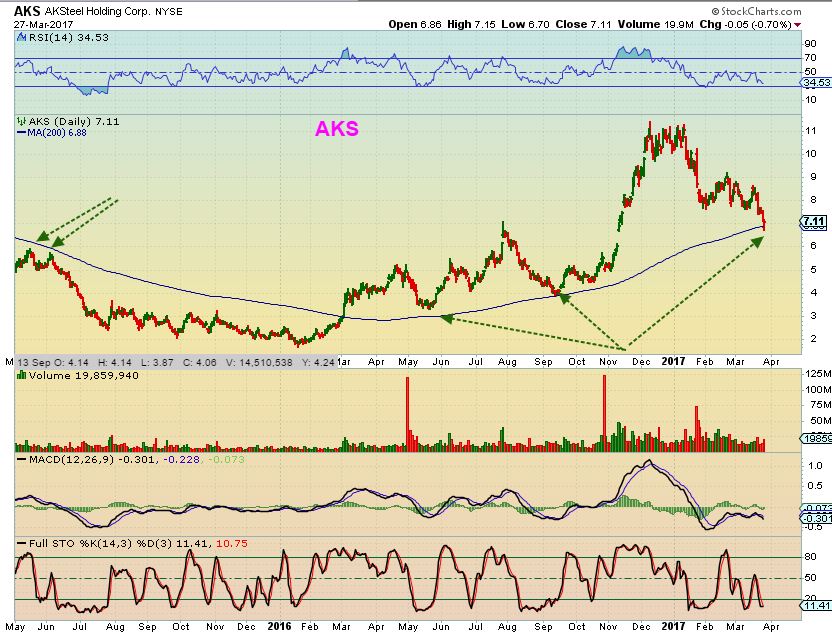Click the O: 4.14 tooltip open value

click(x=71, y=362)
